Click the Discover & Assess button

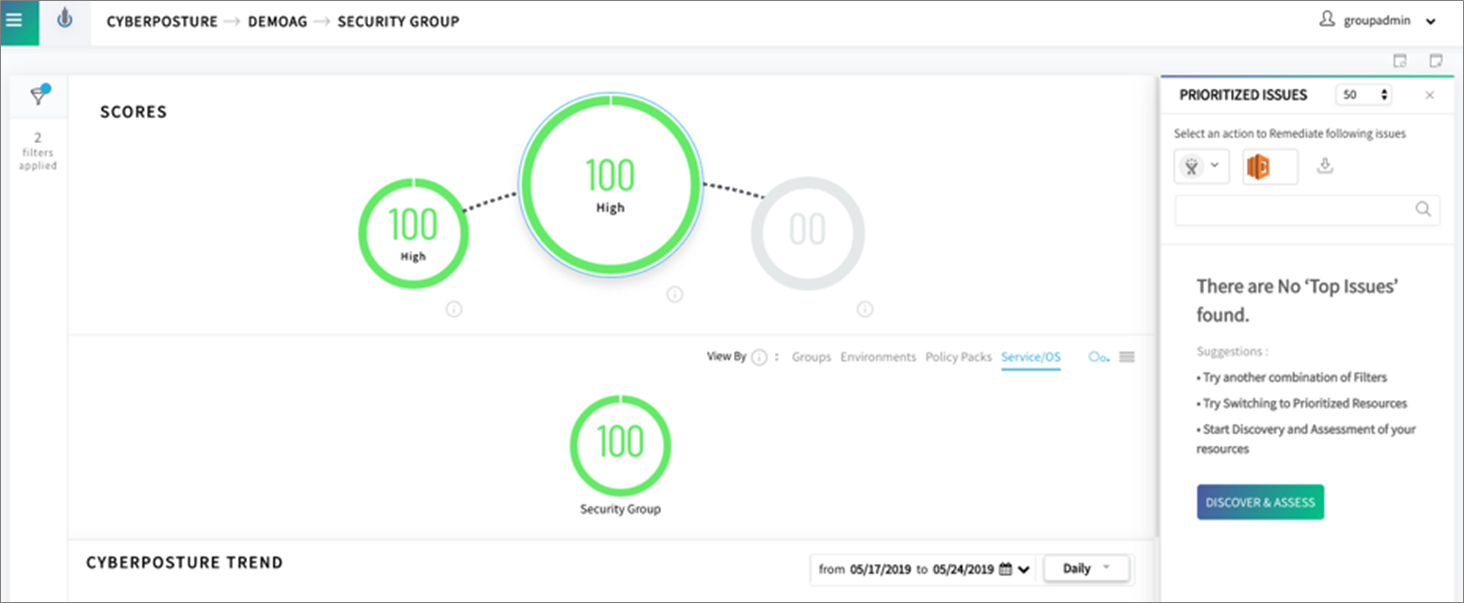click(x=1260, y=502)
